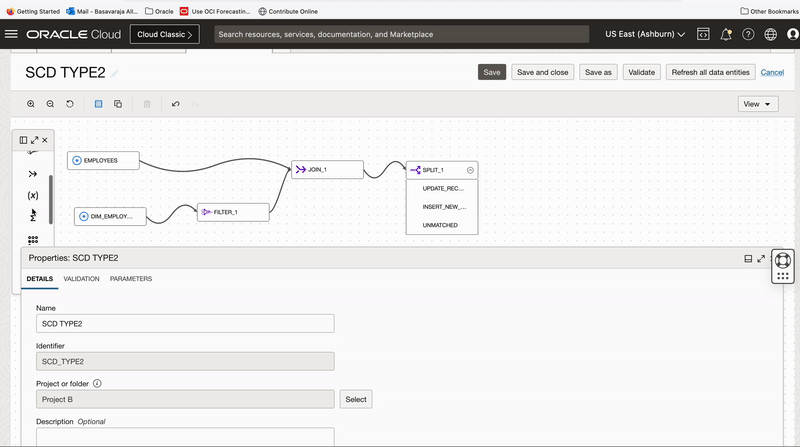Click Select for Project or folder

(x=356, y=399)
